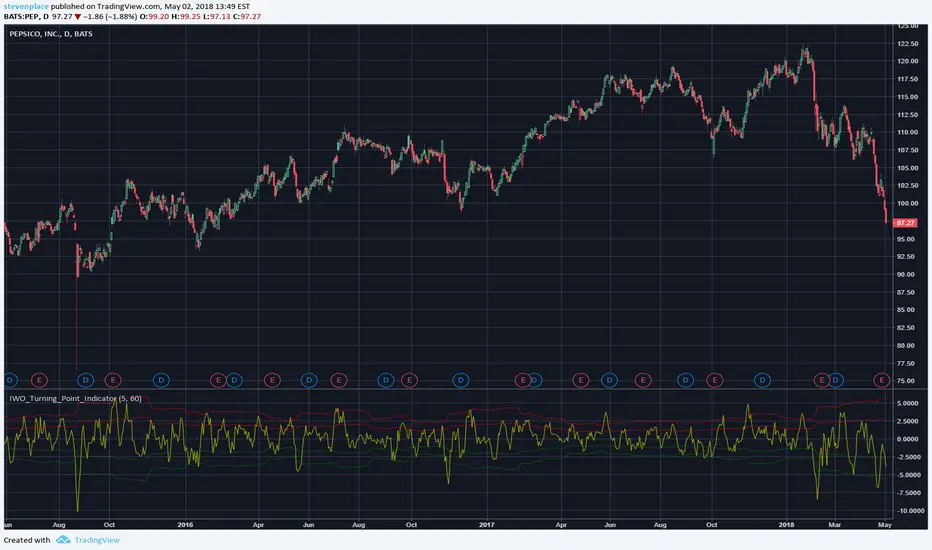Select the PEPSICO, INC., D, BATS chart title
This screenshot has height=550, width=932.
pos(51,34)
